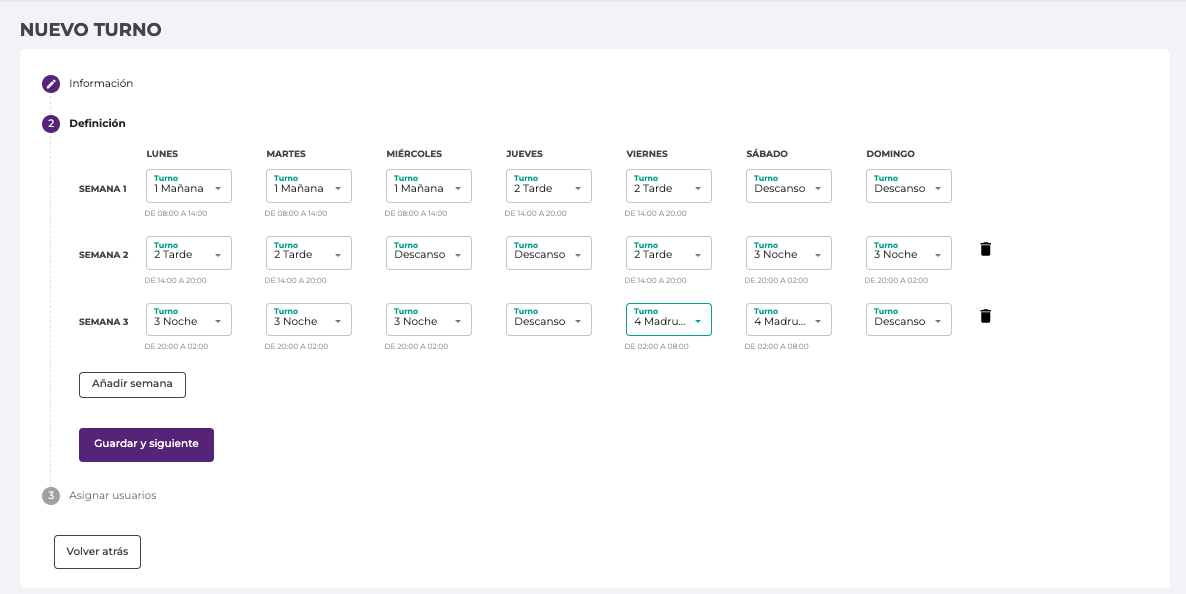The image size is (1186, 594).
Task: Open Semana 3 Viernes Madrugada dropdown
Action: 669,320
